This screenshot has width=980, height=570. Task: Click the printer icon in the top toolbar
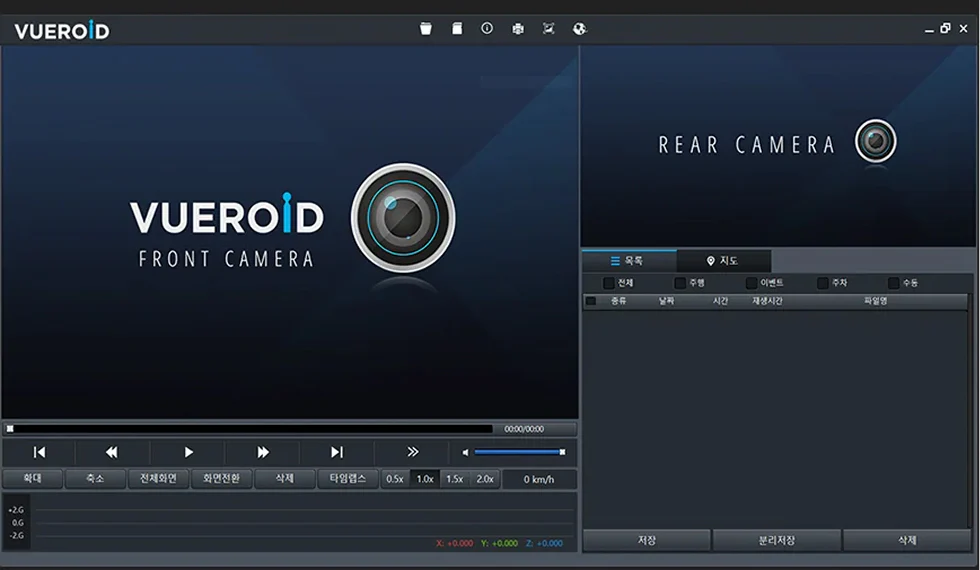[517, 29]
